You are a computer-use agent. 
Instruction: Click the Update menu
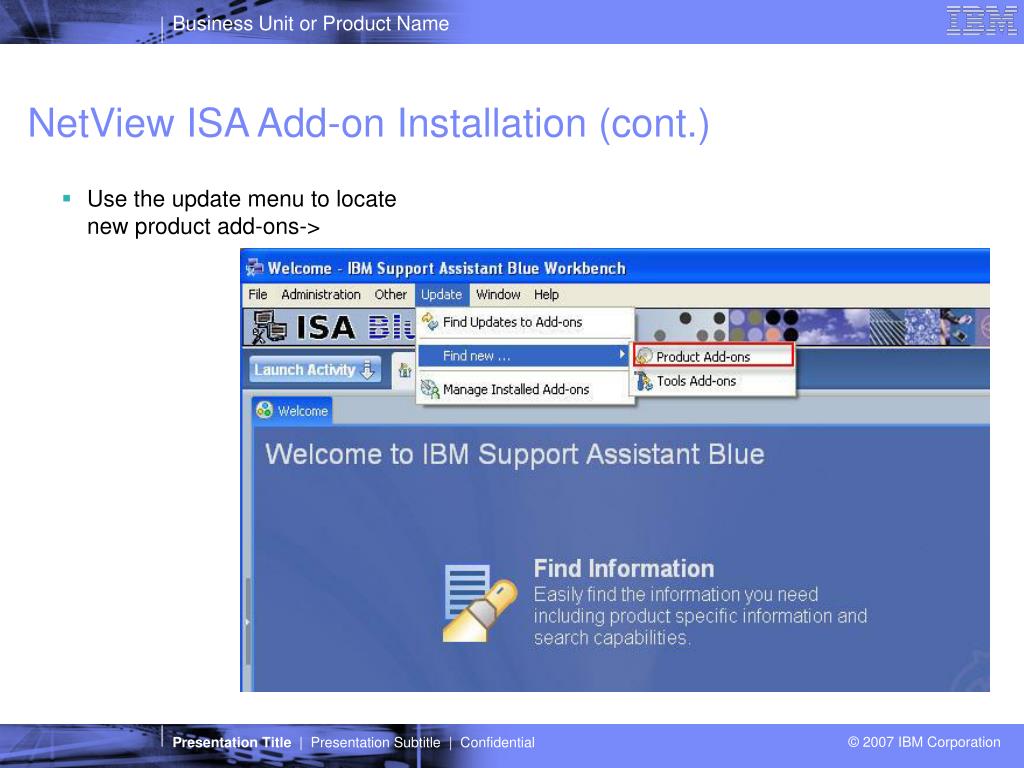point(441,295)
